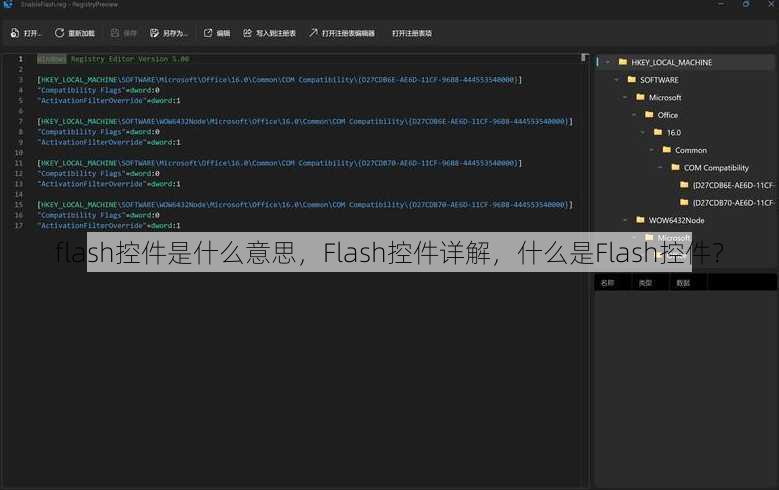Click "ActivationFilterOverride" entry on line 13
Screen dimensions: 779x490
click(x=109, y=184)
